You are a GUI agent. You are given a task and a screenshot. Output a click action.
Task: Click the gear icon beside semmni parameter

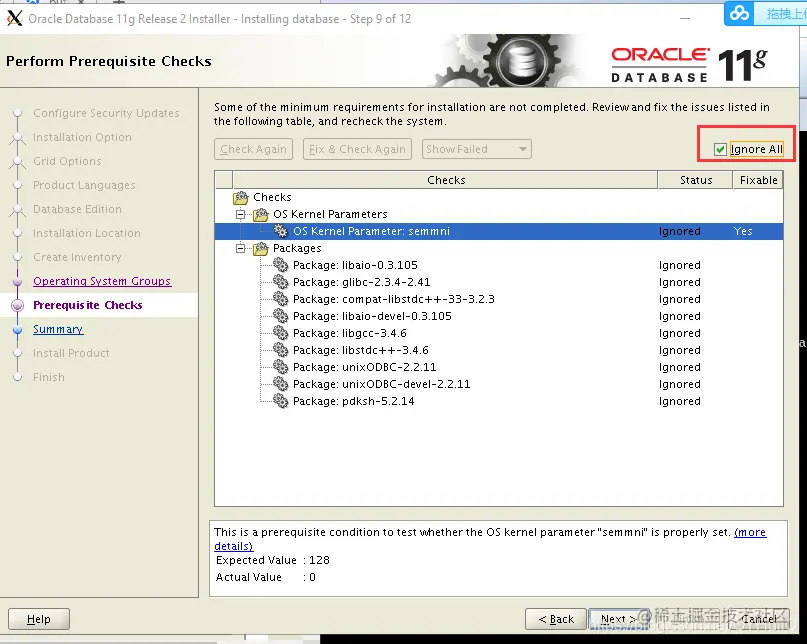pyautogui.click(x=280, y=231)
